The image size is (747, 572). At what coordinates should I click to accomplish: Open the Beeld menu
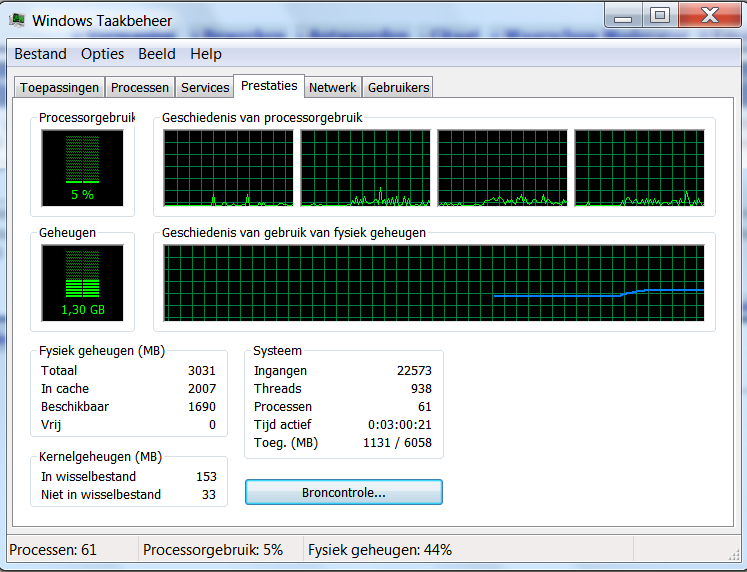click(x=157, y=54)
